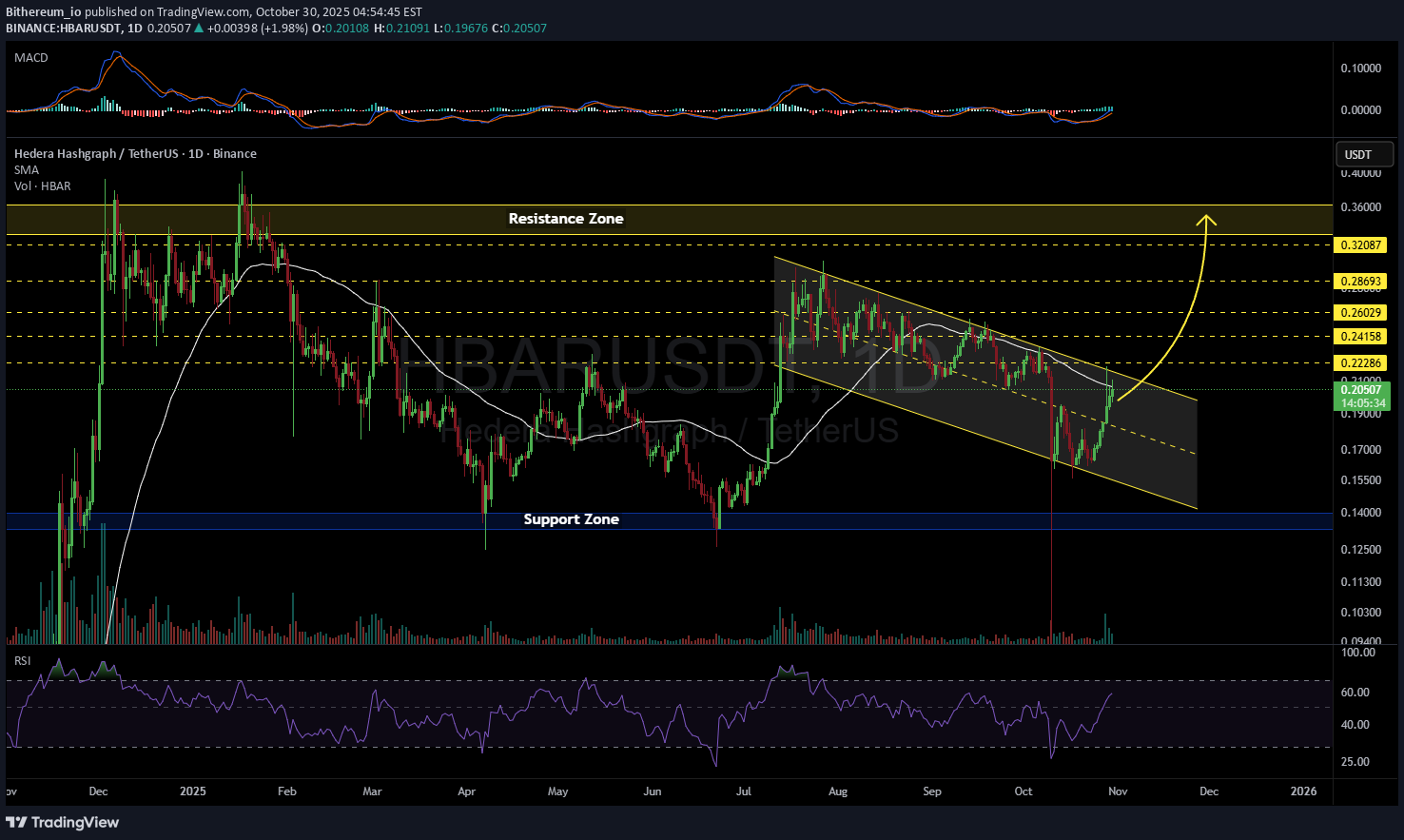
Task: Click the 0.26029 yellow price tag
Action: 1361,313
